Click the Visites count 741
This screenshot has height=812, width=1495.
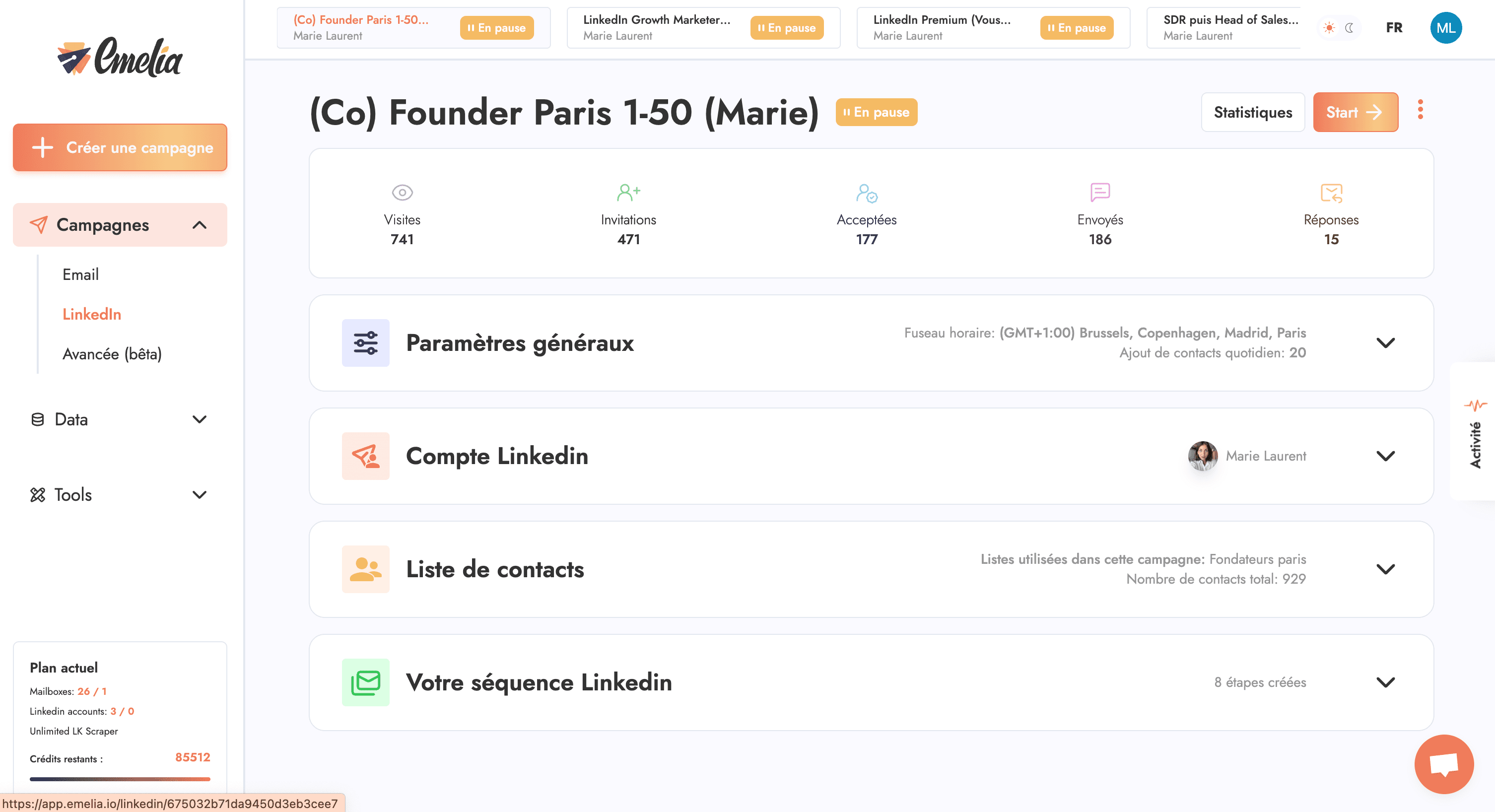click(x=402, y=239)
